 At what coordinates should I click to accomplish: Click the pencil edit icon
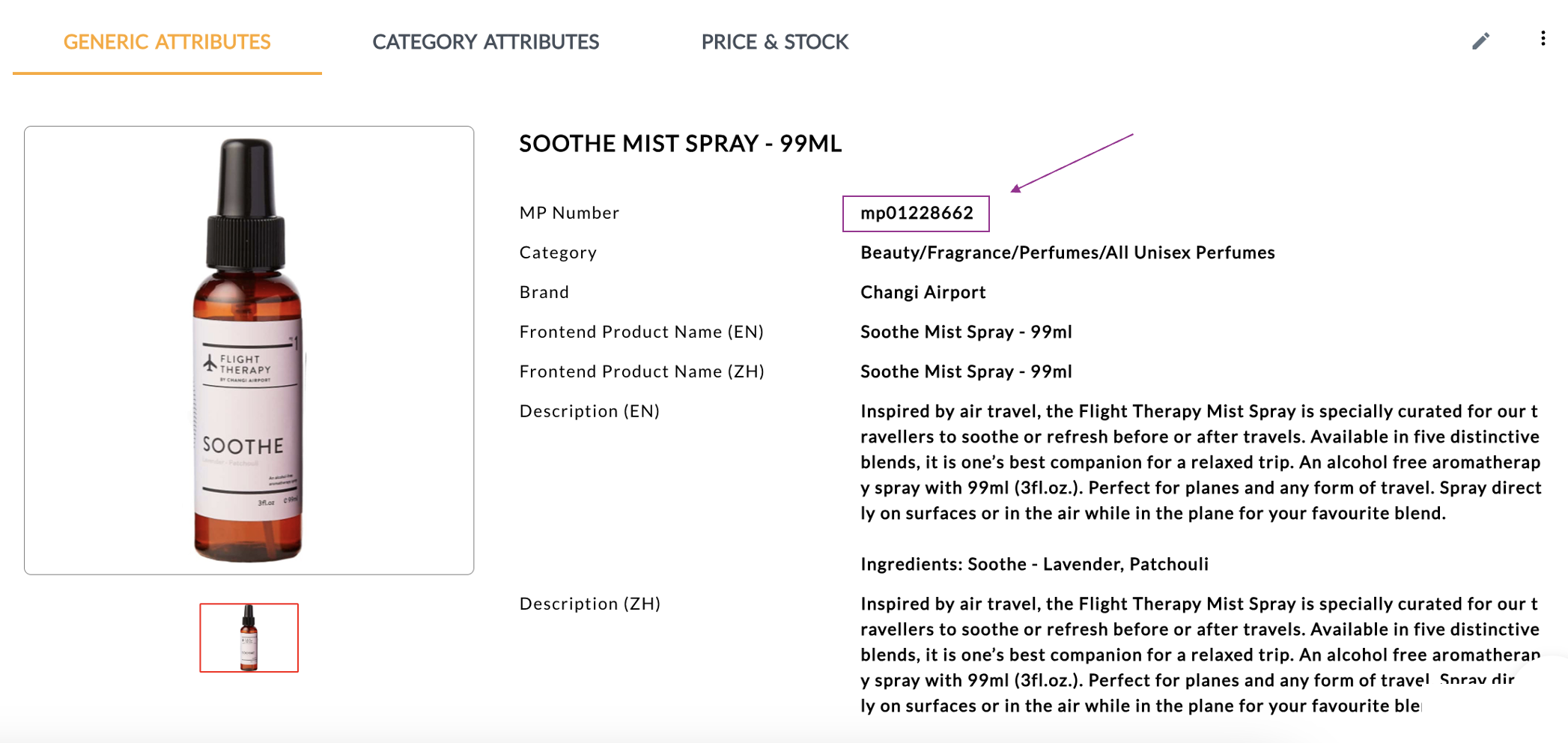pos(1480,41)
